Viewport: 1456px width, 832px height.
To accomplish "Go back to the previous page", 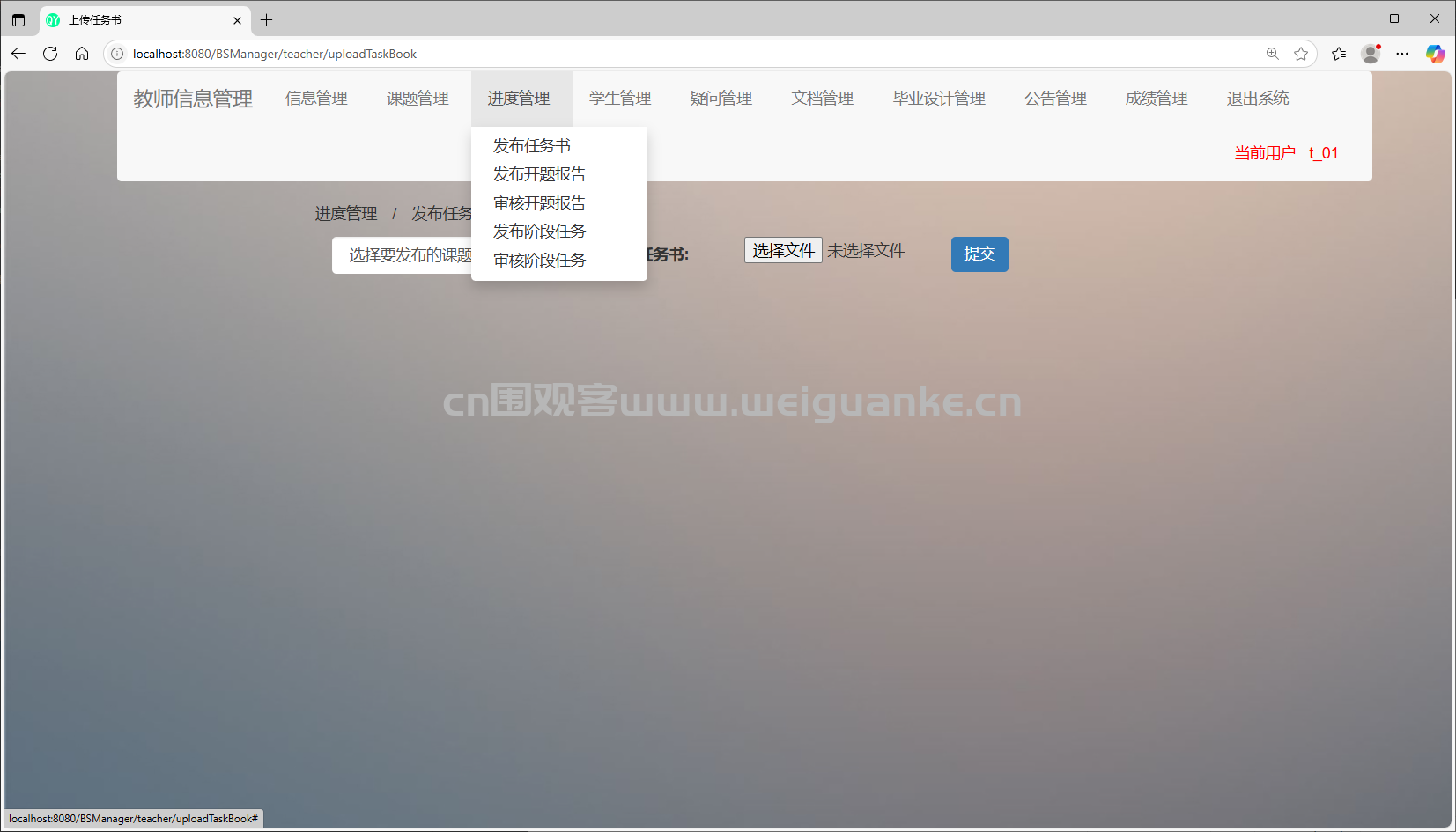I will coord(18,54).
